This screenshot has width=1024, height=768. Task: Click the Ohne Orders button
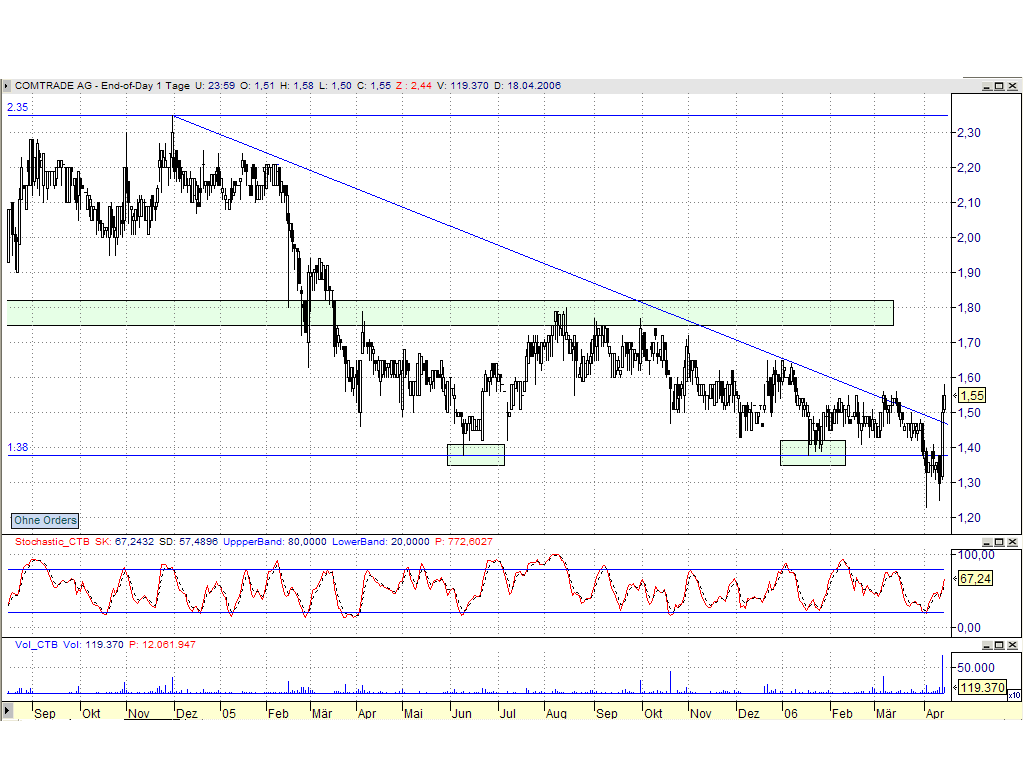click(44, 520)
